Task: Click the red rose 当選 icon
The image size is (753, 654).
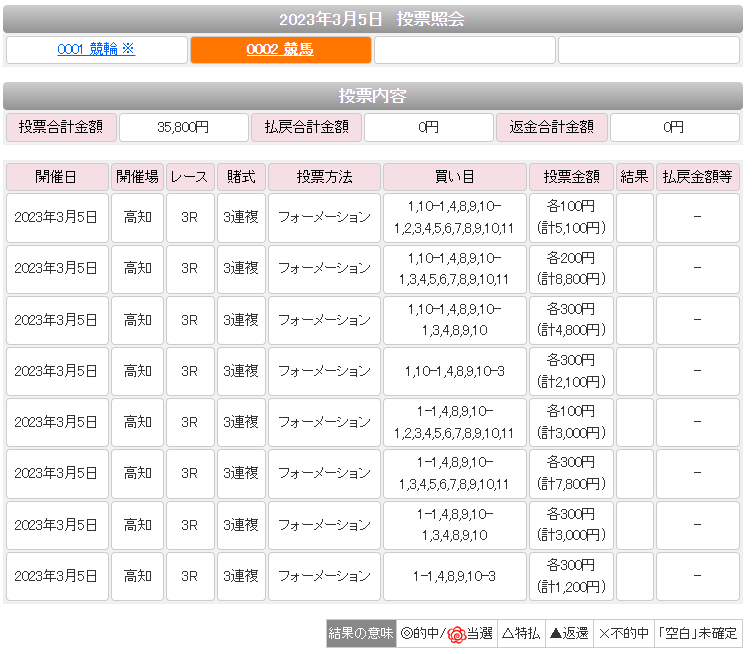Action: click(x=456, y=634)
